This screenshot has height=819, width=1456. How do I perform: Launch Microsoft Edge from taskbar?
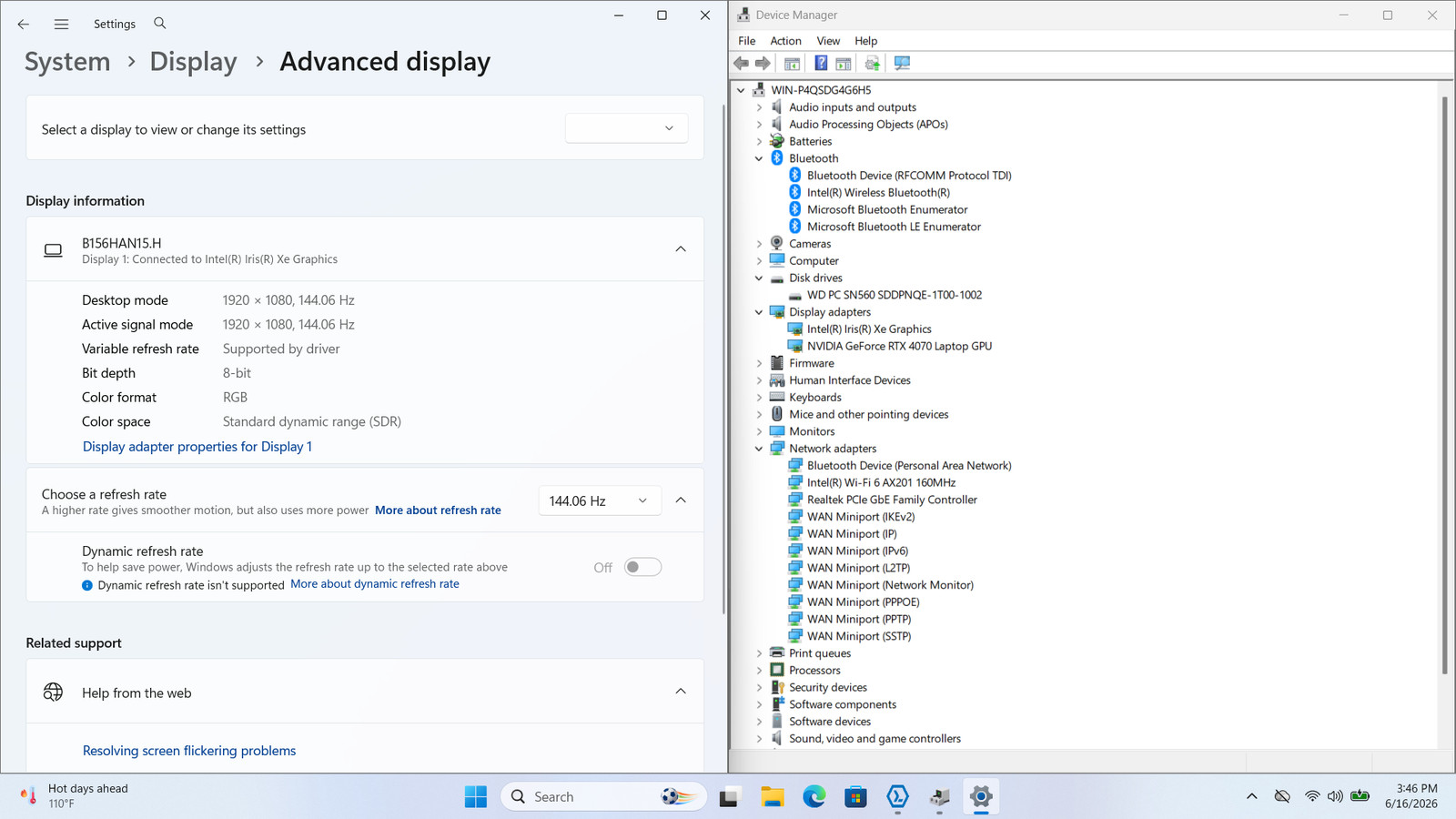[x=814, y=797]
